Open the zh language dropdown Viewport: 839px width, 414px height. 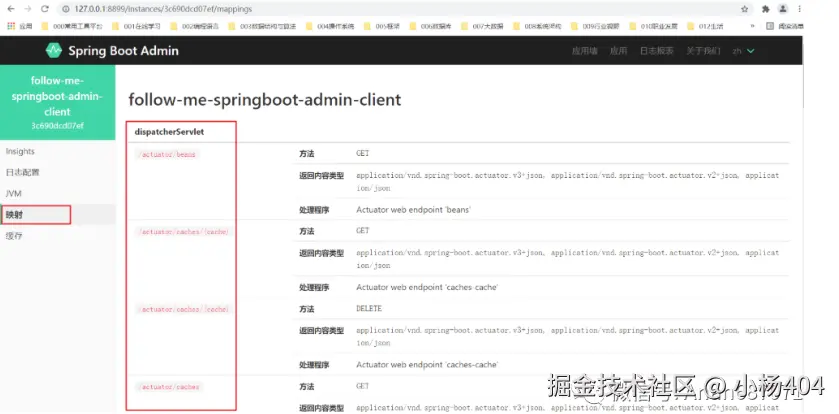(744, 51)
